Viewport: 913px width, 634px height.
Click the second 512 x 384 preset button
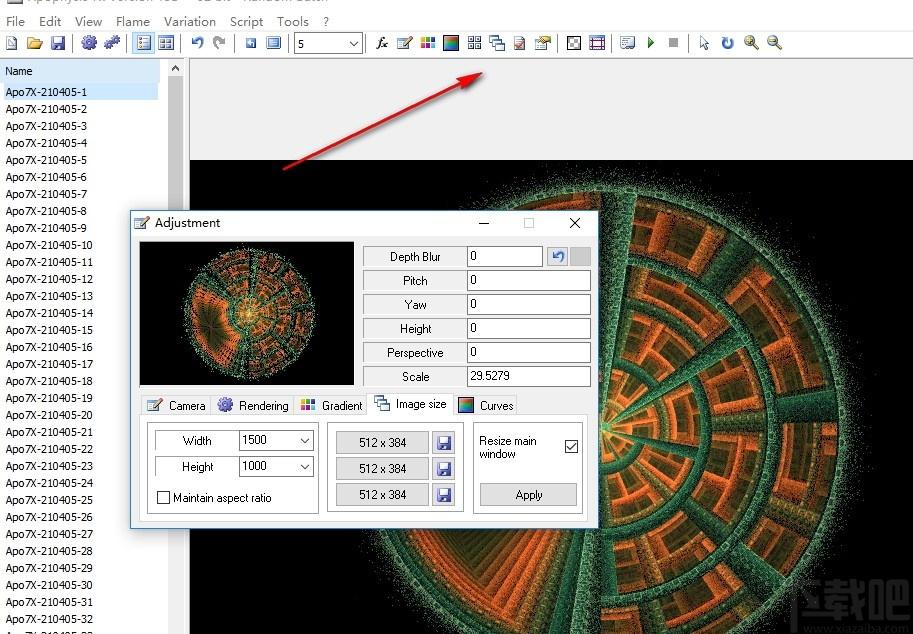point(383,469)
